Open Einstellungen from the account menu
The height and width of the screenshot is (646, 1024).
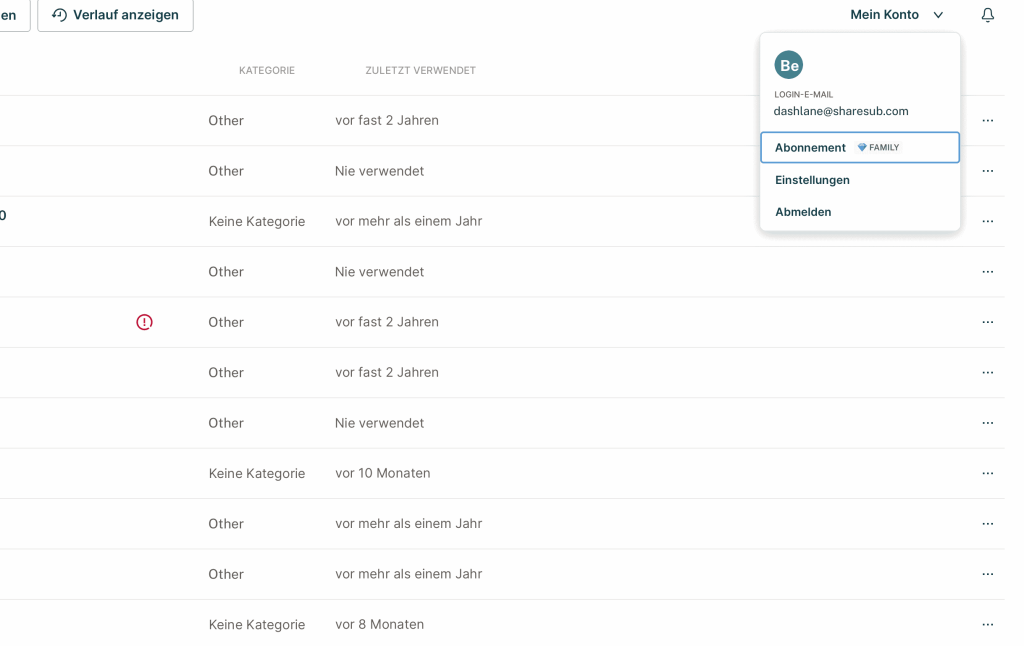coord(812,180)
